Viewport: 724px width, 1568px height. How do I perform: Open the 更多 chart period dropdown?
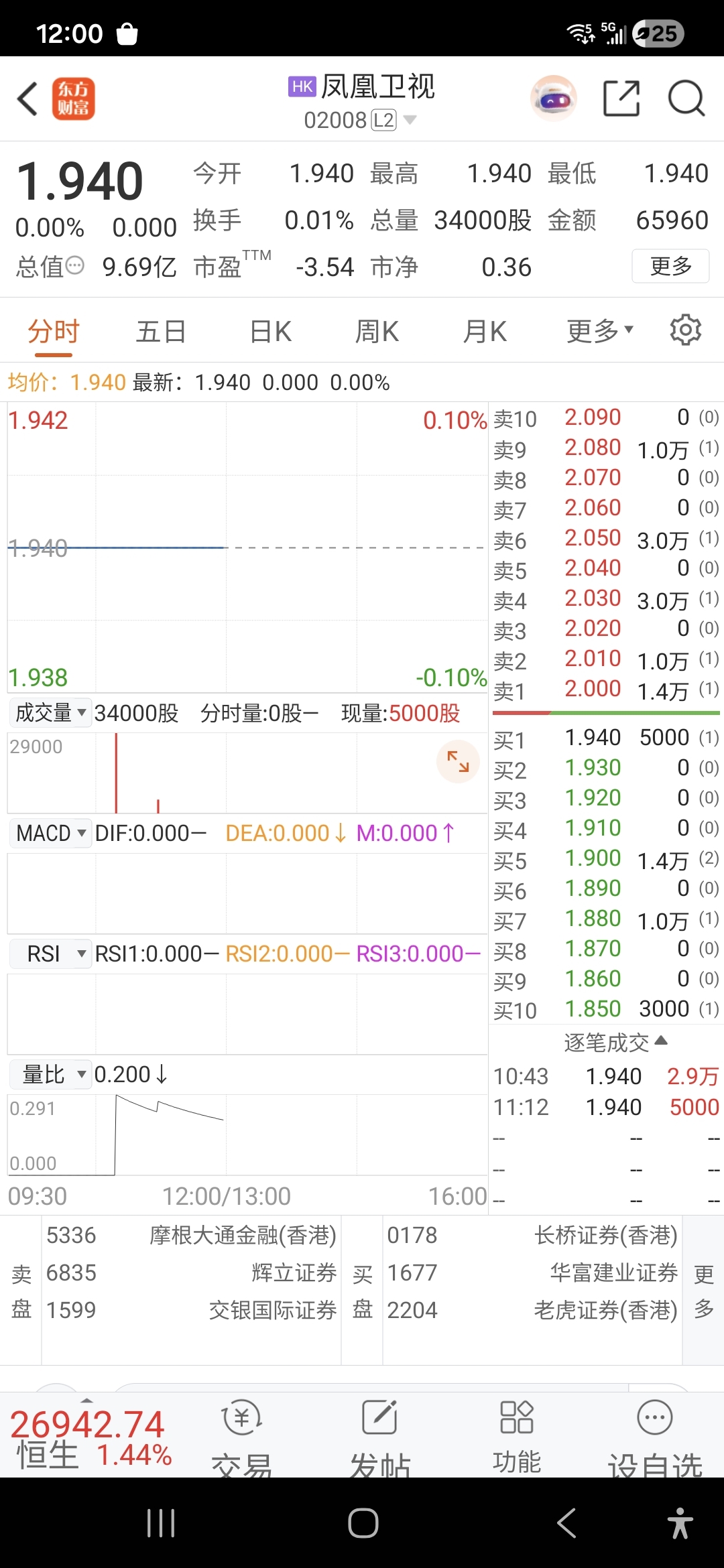tap(599, 331)
